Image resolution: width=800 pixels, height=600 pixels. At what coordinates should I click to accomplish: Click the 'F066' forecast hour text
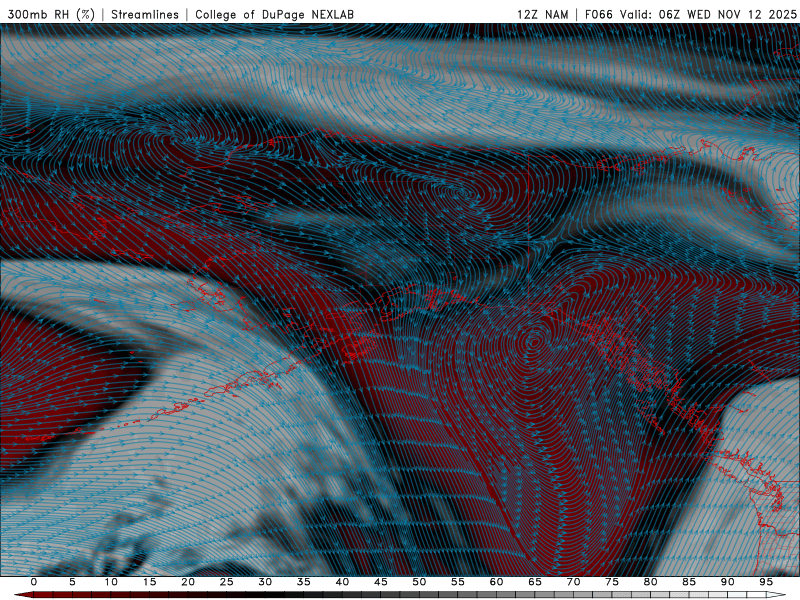[x=598, y=15]
